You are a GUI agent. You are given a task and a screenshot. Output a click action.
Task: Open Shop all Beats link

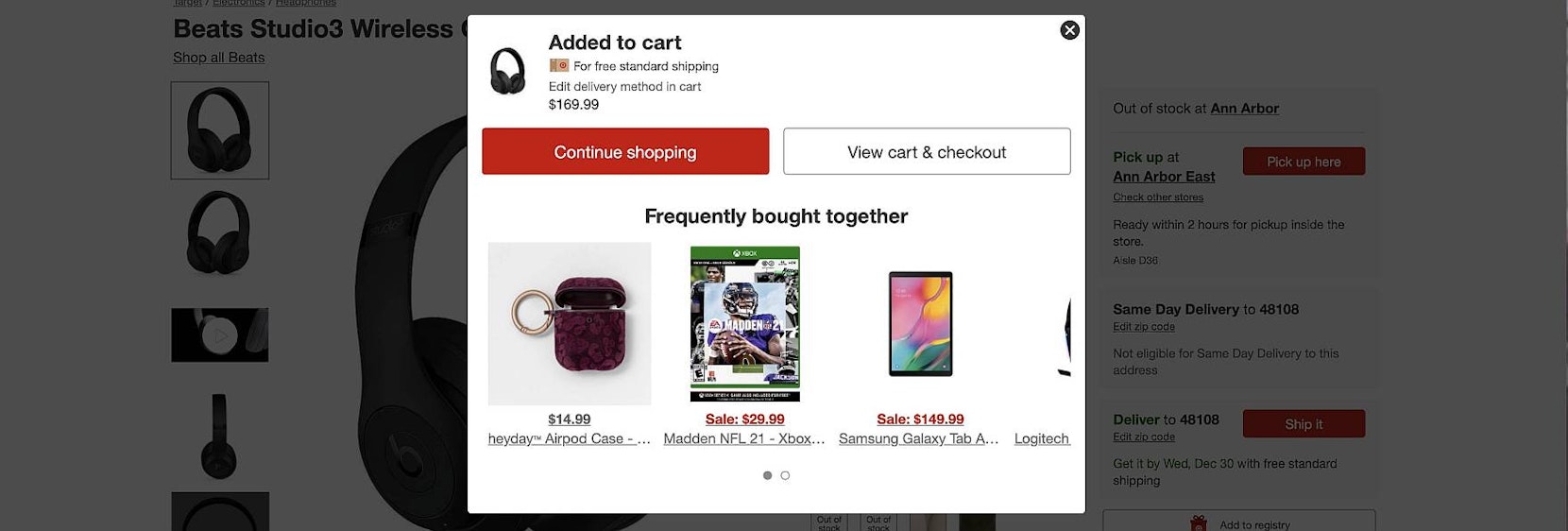pos(218,58)
